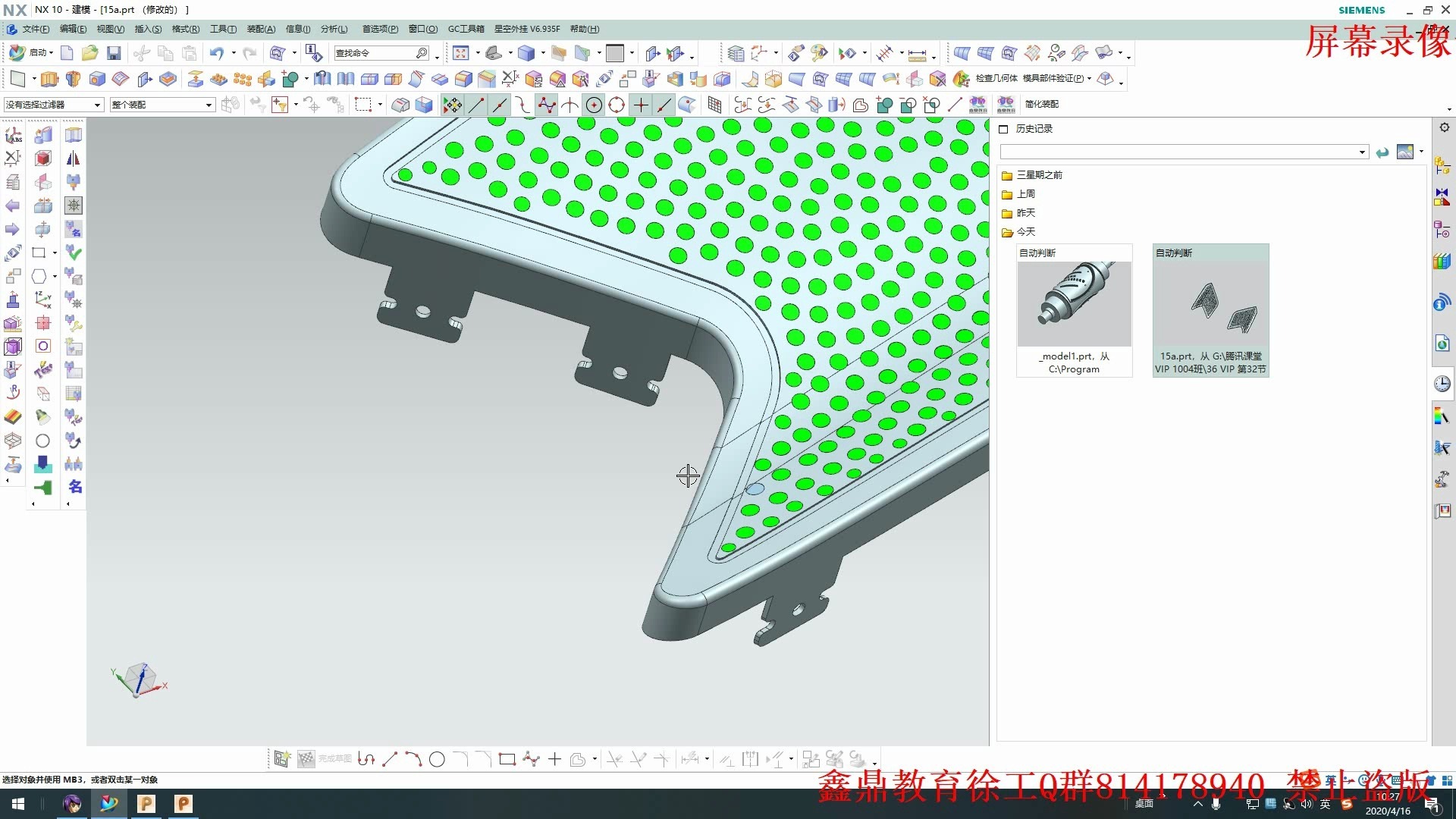Click the 简化装配 button
Screen dimensions: 1456x819
1041,104
